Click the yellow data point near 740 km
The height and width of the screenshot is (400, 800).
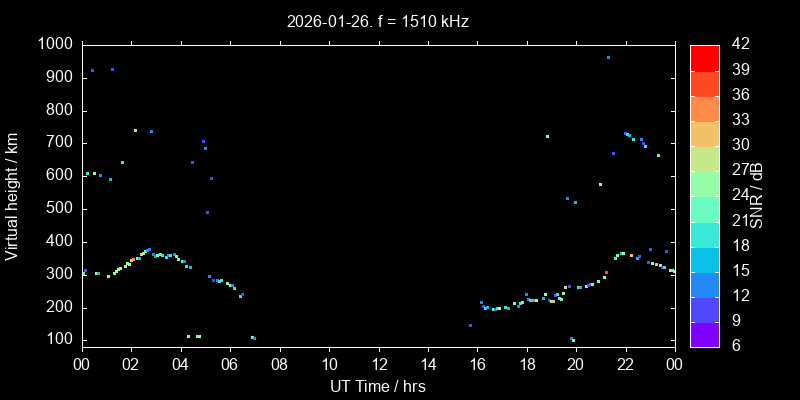[135, 130]
